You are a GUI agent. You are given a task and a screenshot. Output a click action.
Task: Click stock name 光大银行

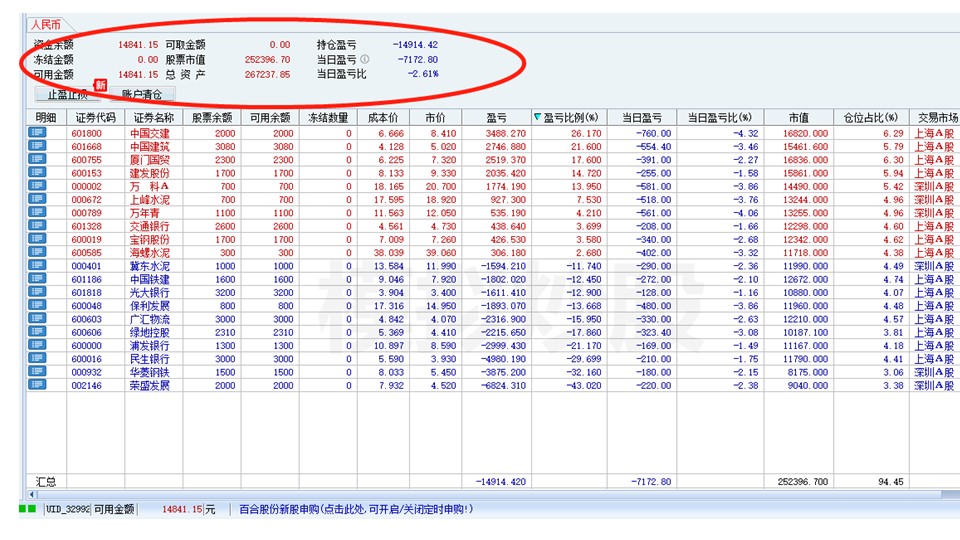coord(149,293)
